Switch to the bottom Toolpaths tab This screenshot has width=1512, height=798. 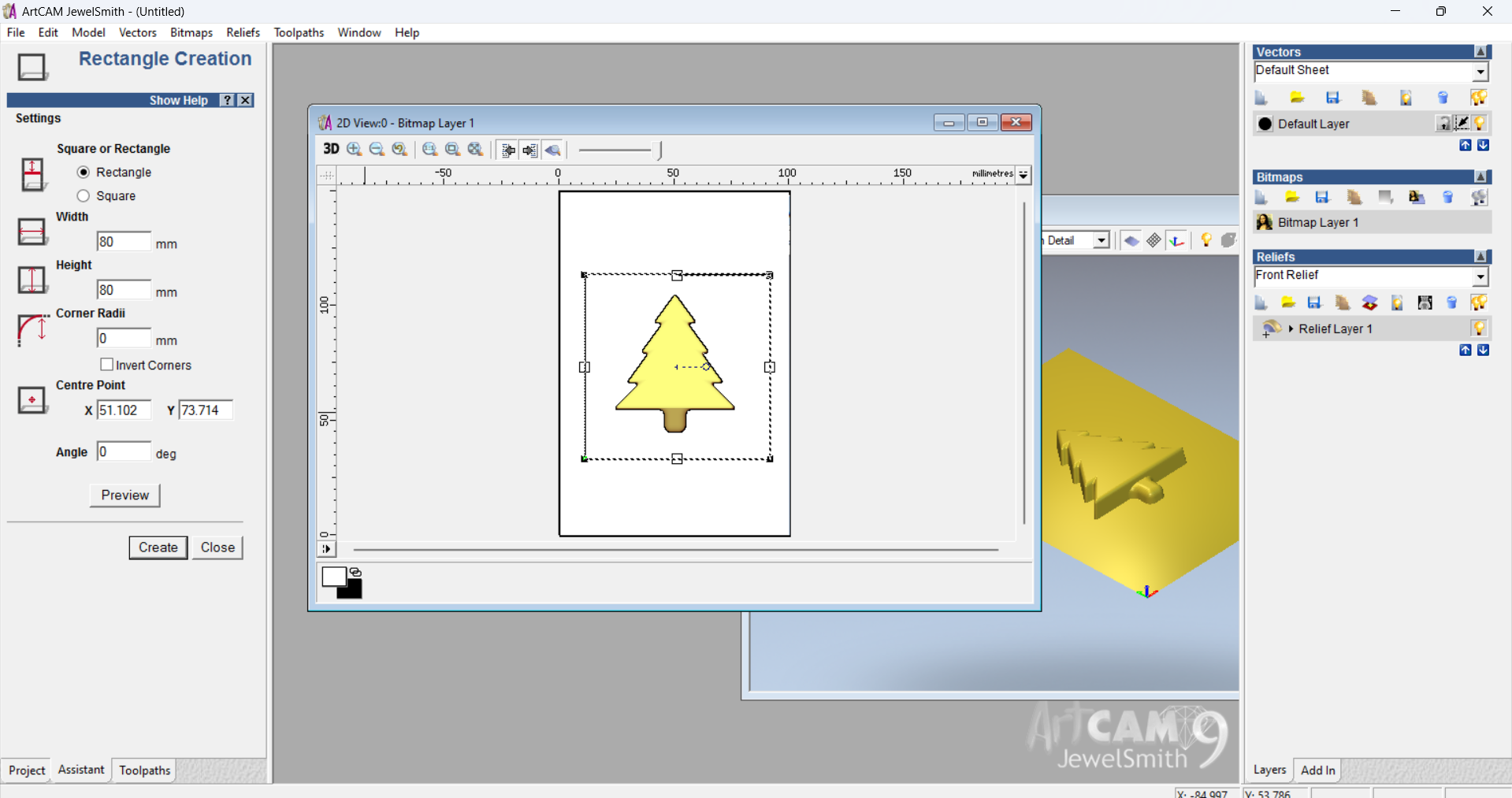(x=144, y=770)
